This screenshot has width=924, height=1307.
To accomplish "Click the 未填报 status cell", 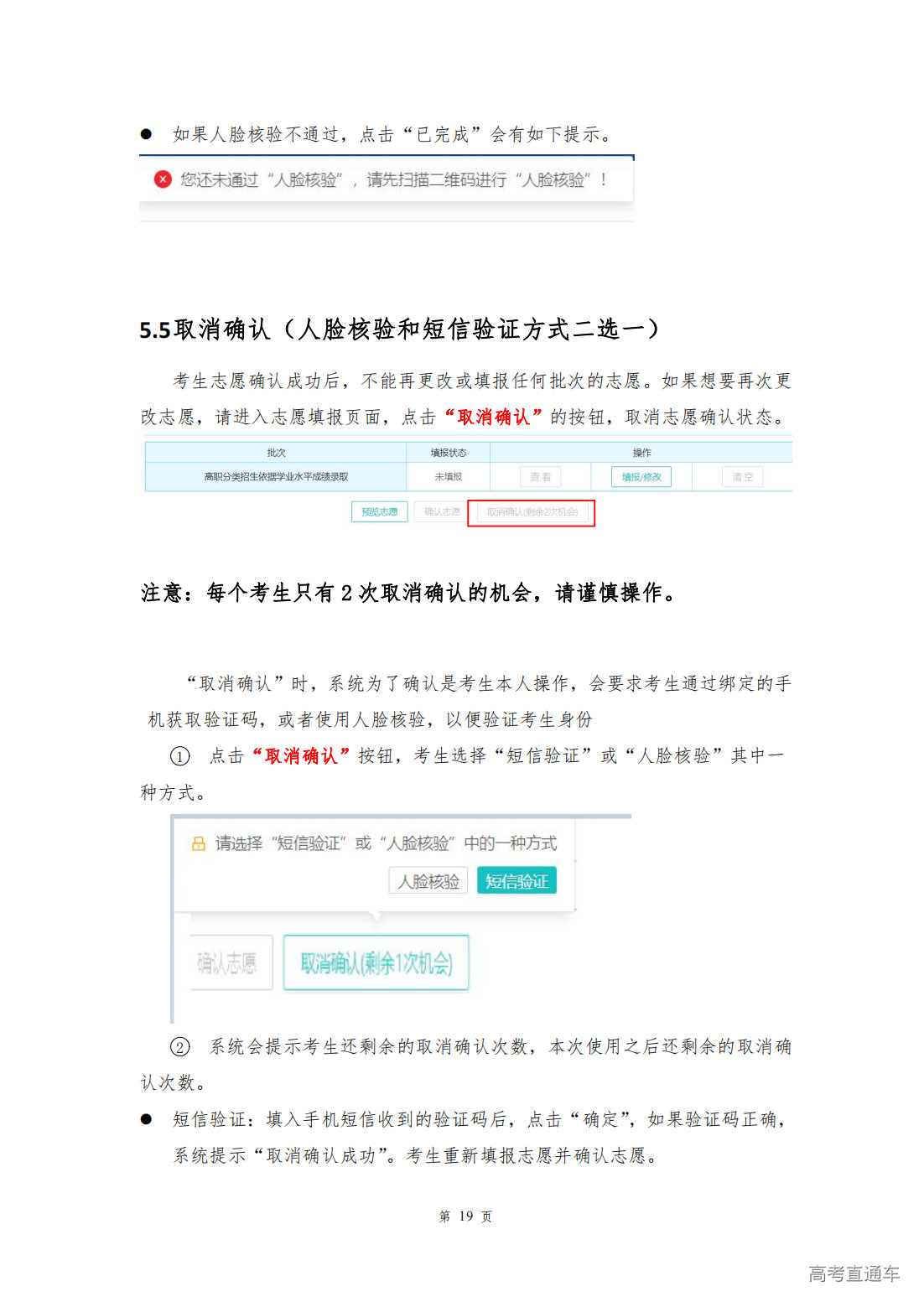I will tap(449, 477).
